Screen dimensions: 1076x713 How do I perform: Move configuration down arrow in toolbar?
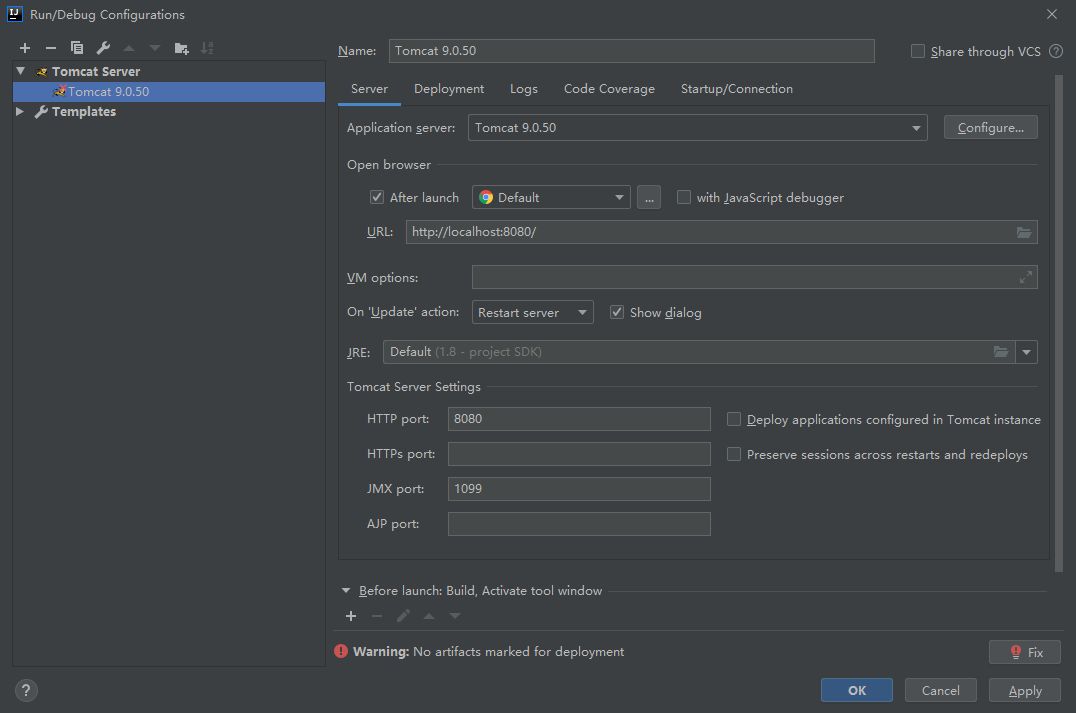tap(155, 48)
